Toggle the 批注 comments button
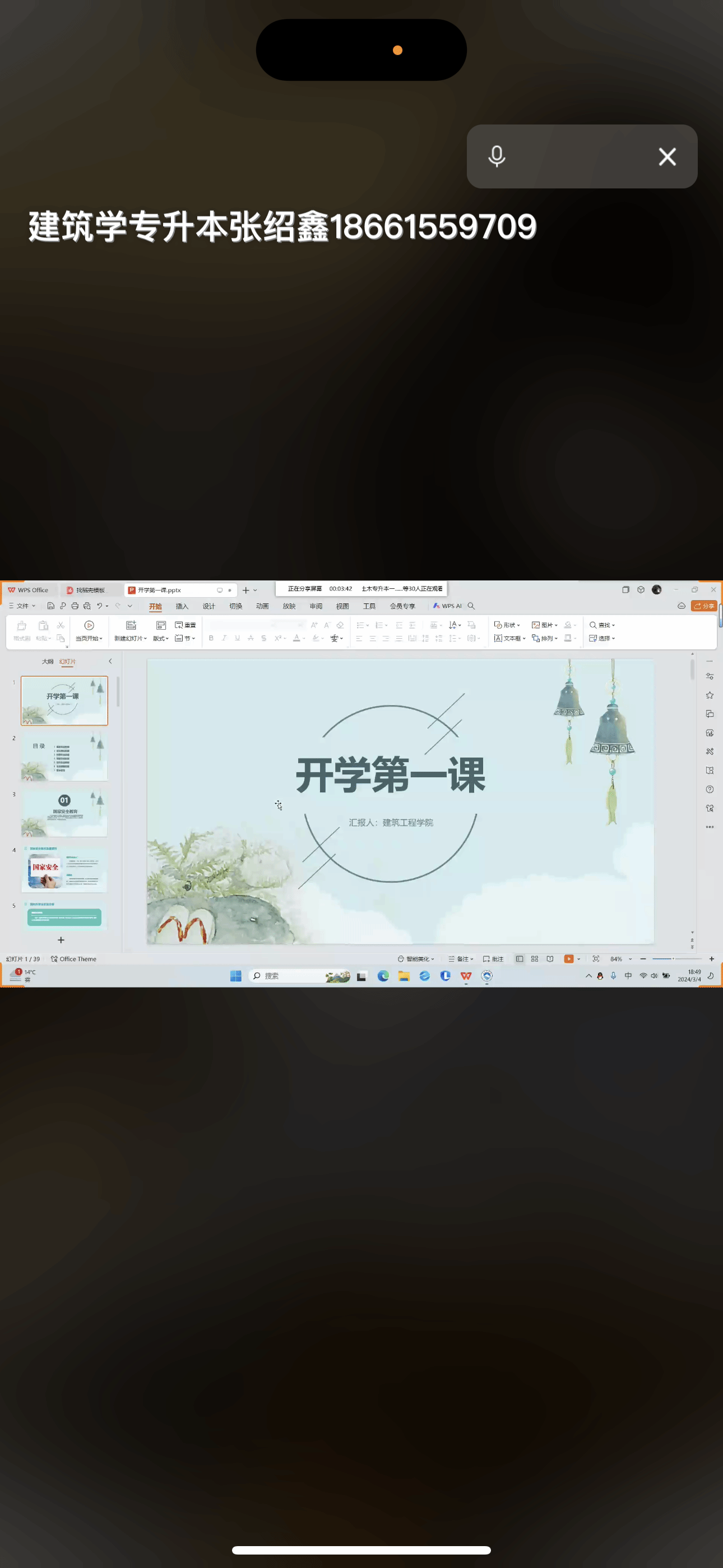 pyautogui.click(x=493, y=959)
